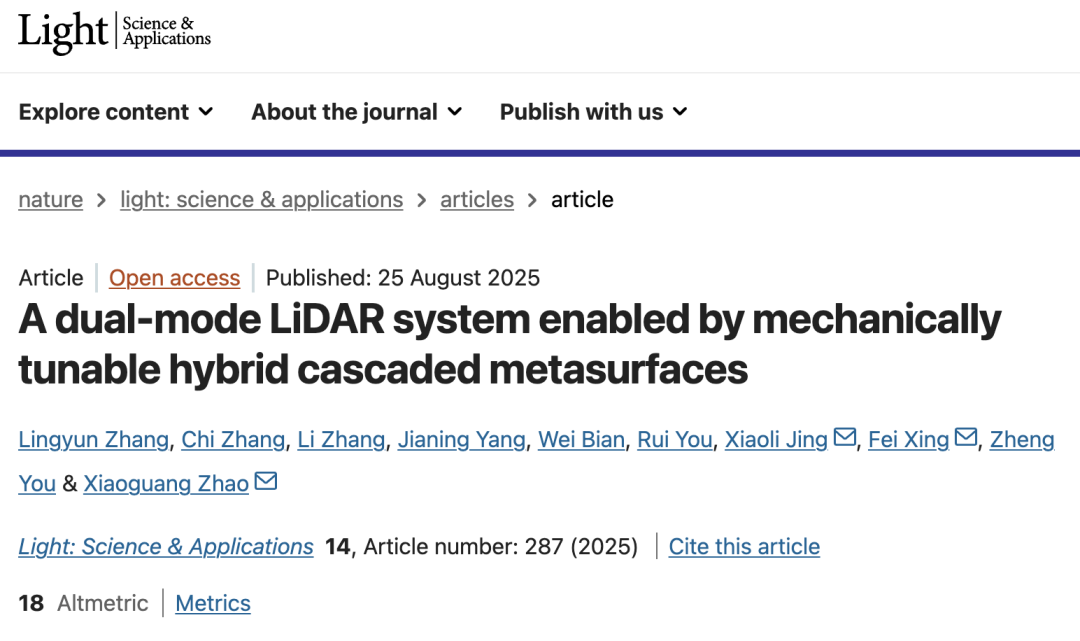Viewport: 1080px width, 641px height.
Task: Click author Rui You
Action: coord(674,440)
